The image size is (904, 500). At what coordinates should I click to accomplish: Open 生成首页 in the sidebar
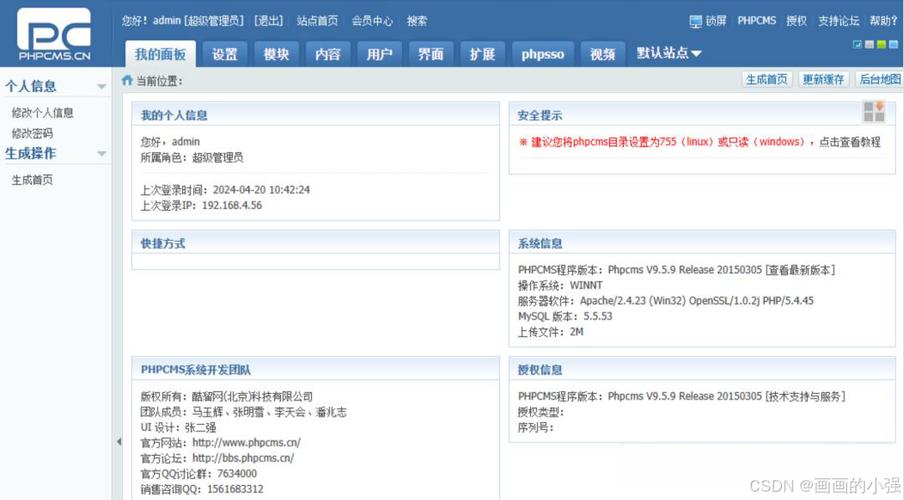click(x=32, y=180)
